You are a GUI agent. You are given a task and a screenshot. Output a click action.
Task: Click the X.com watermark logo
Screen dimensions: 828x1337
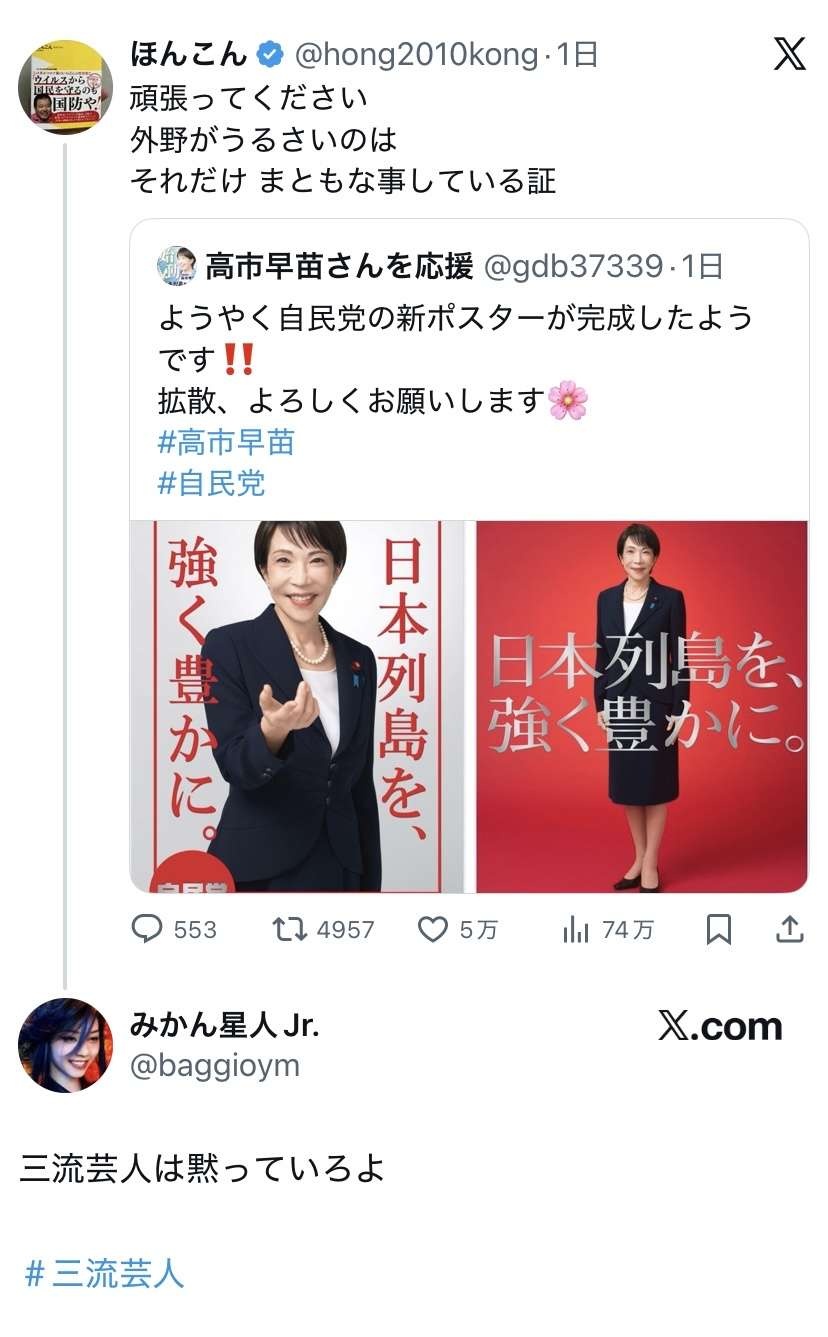coord(720,1026)
